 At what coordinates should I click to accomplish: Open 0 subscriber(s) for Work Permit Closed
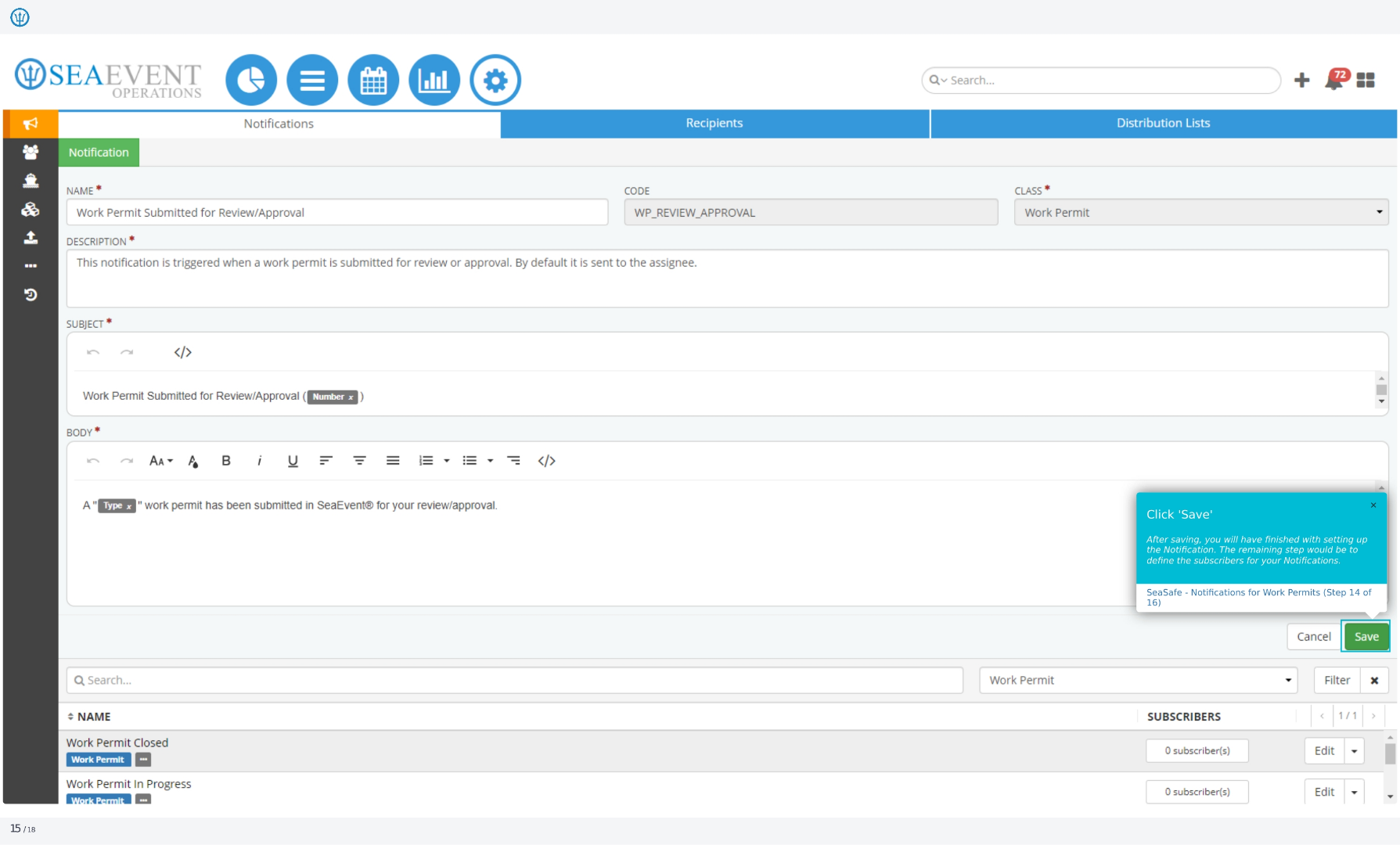point(1197,751)
